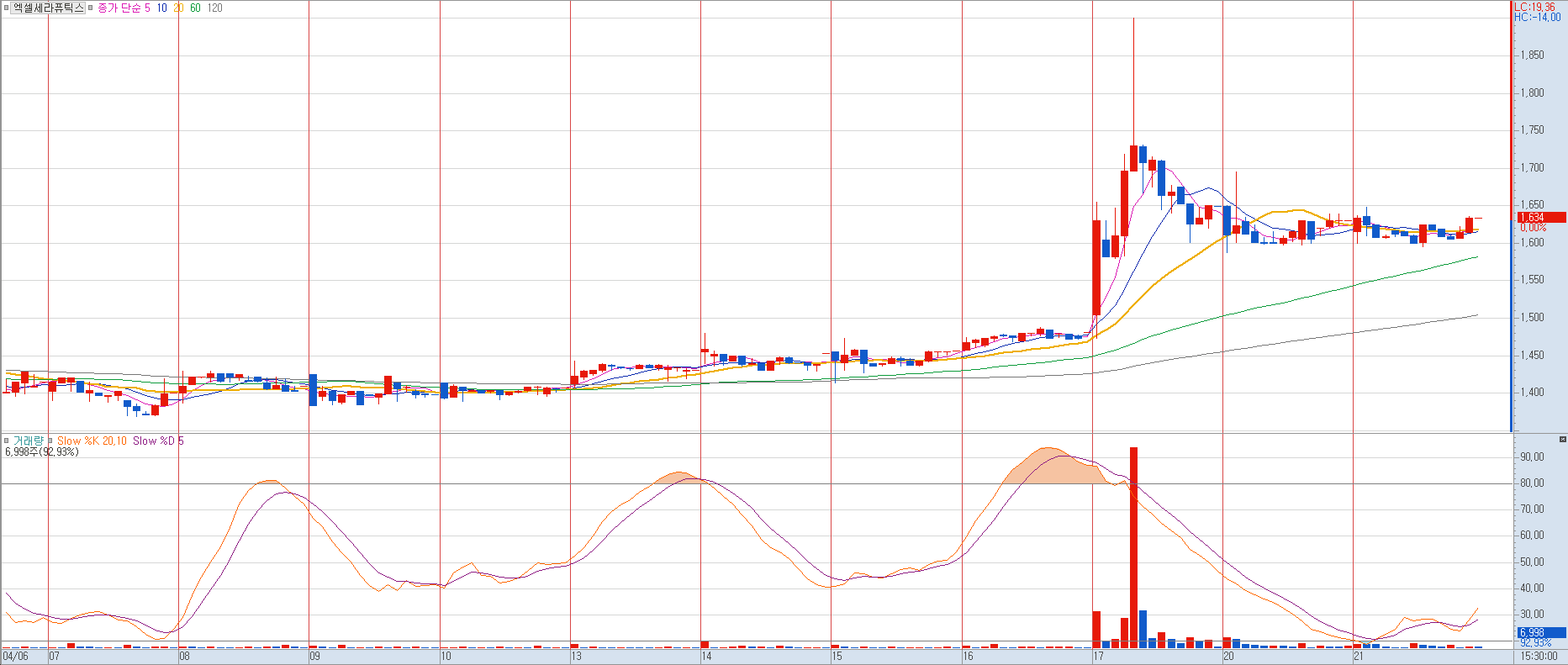Click the 15:30:00 time display

point(1539,656)
